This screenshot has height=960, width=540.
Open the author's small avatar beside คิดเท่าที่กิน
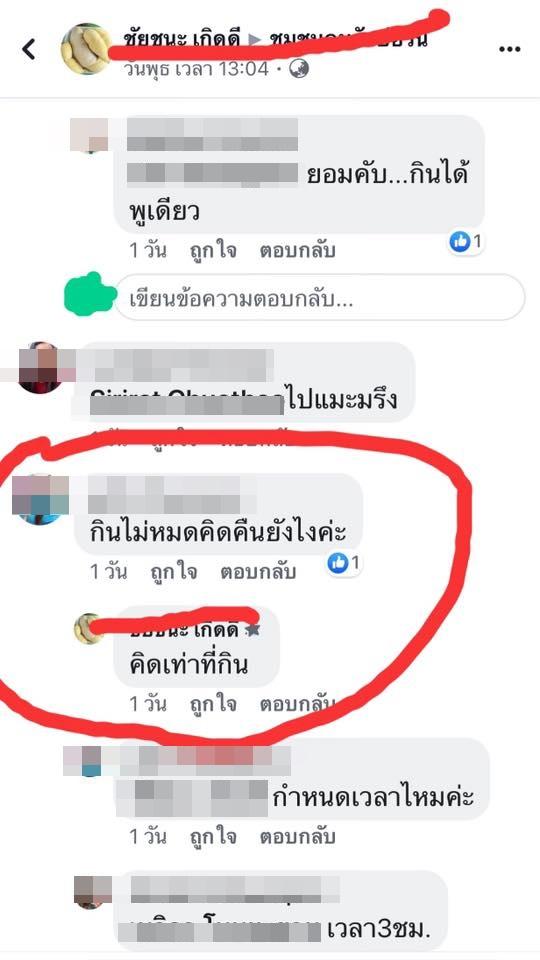[89, 629]
